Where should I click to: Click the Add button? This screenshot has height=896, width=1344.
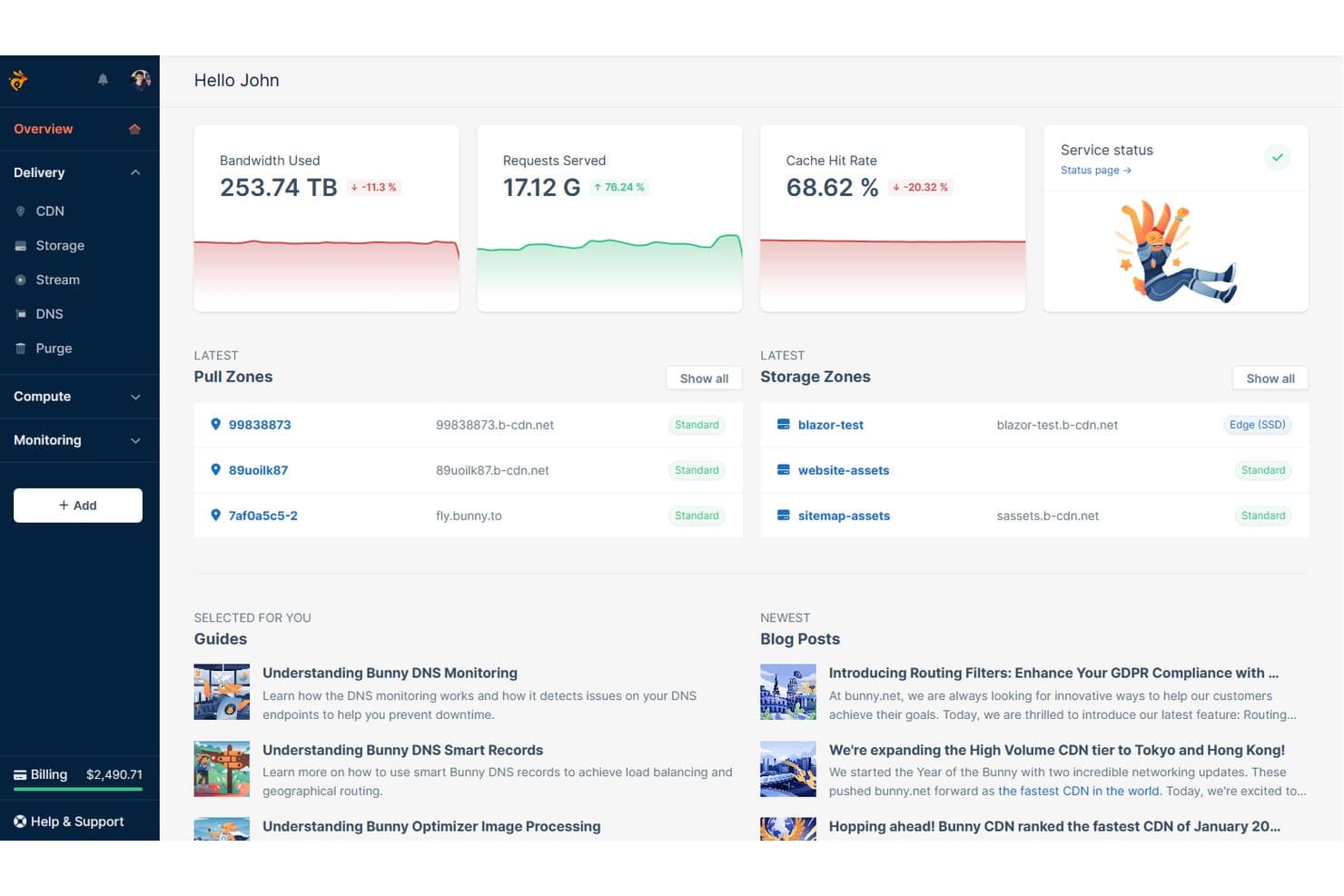pos(78,506)
